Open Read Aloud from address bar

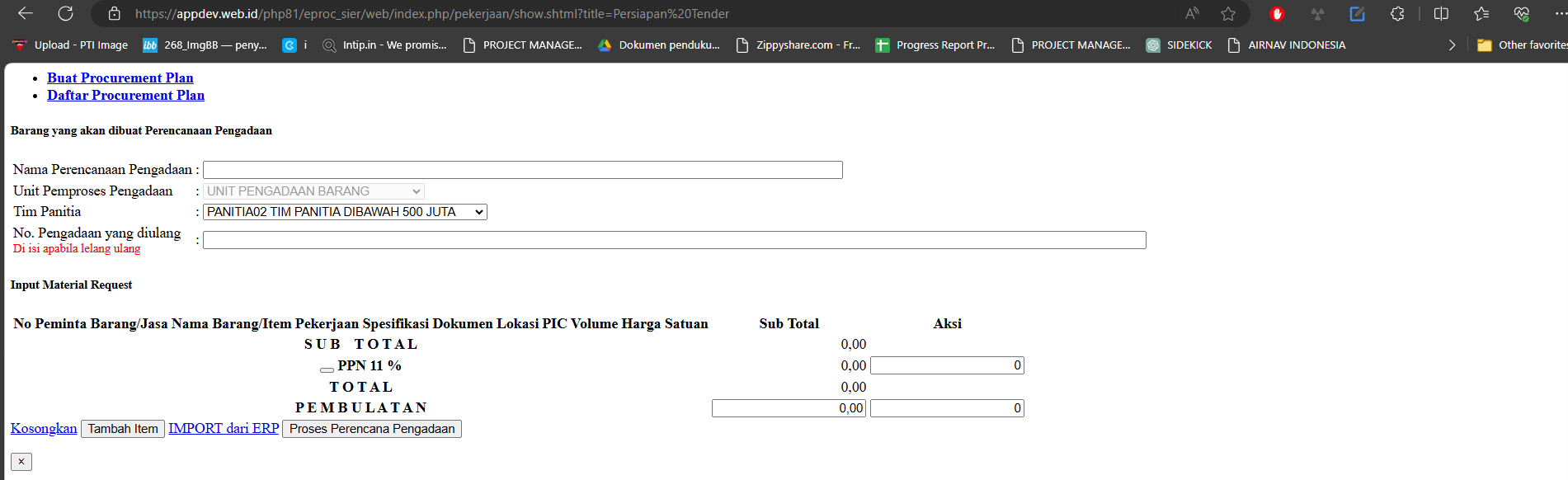[1192, 13]
